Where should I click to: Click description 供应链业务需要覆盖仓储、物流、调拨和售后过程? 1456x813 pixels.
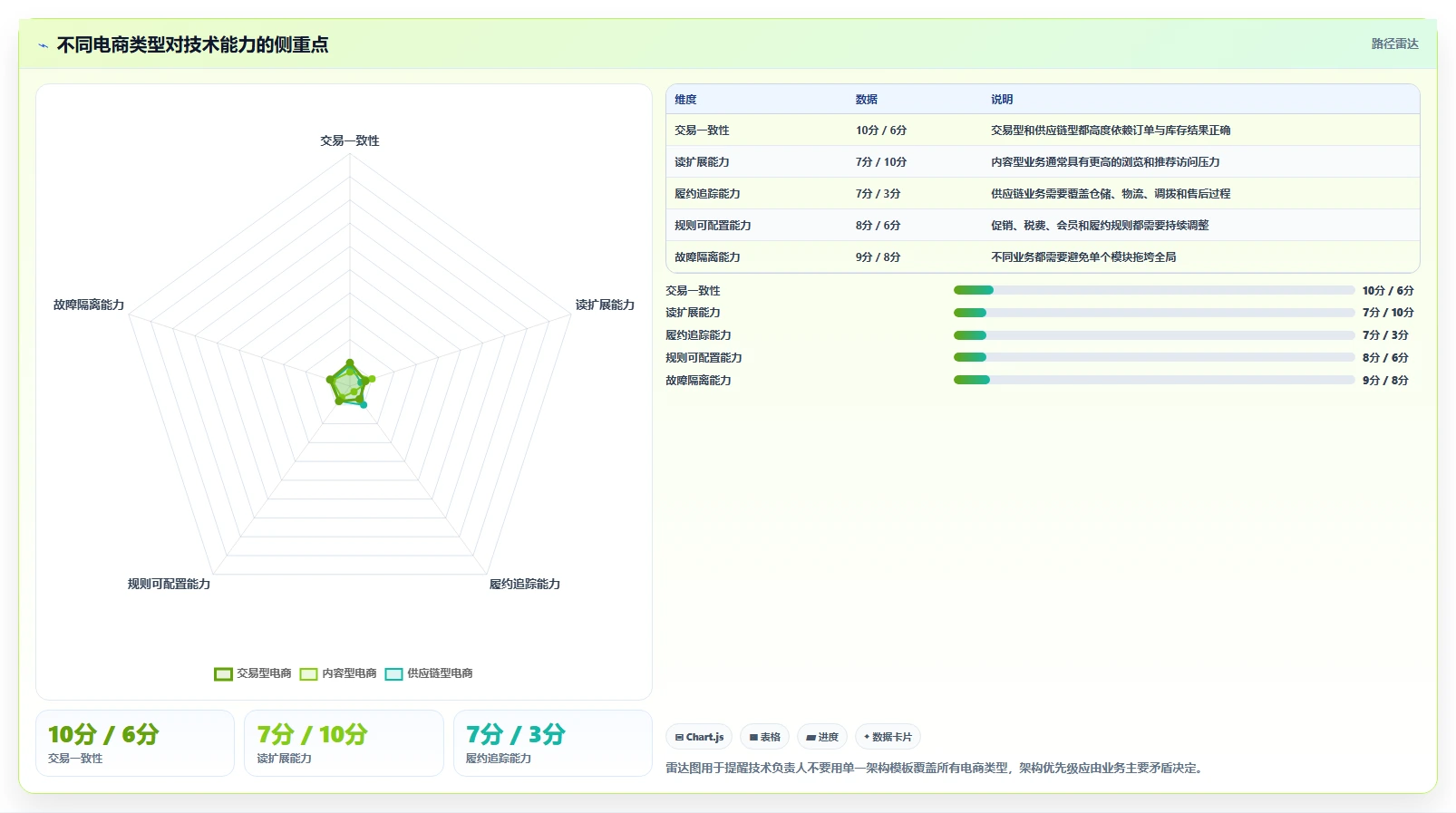(1111, 194)
